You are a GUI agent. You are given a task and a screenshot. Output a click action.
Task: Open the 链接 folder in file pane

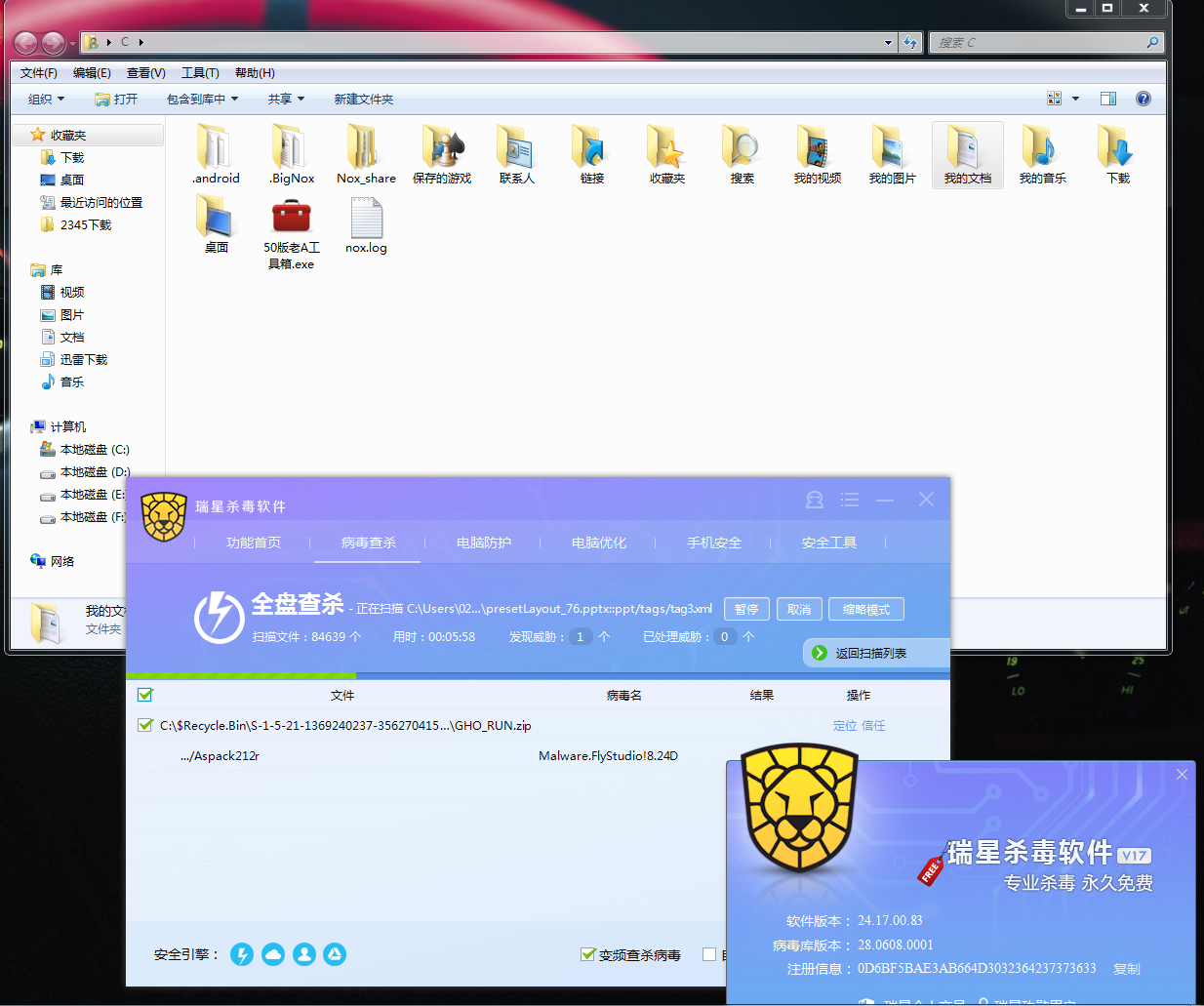click(x=591, y=154)
